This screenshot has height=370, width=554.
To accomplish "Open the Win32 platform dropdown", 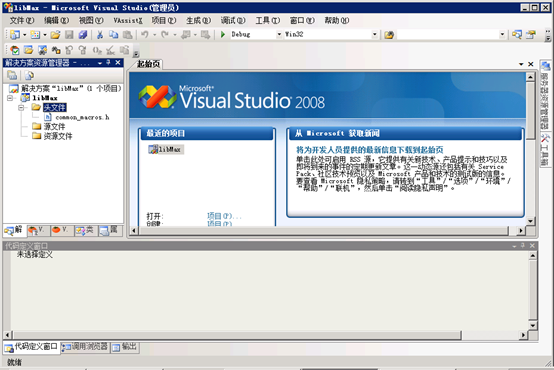I will [x=375, y=34].
